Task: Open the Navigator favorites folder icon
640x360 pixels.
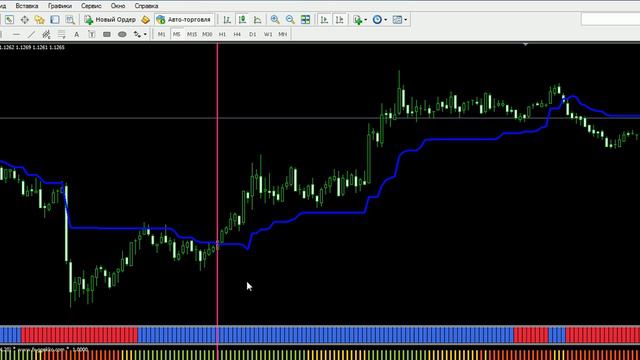Action: click(x=39, y=20)
